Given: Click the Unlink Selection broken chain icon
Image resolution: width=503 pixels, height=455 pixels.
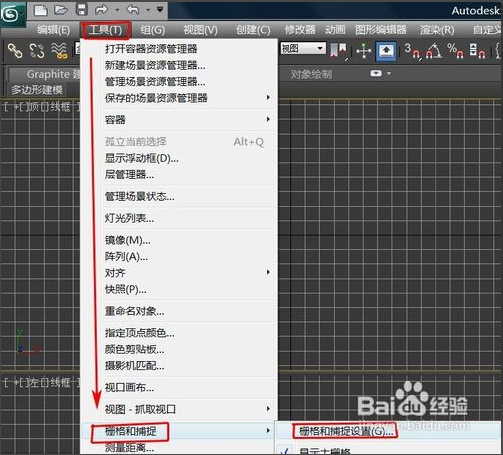Looking at the screenshot, I should coord(37,51).
